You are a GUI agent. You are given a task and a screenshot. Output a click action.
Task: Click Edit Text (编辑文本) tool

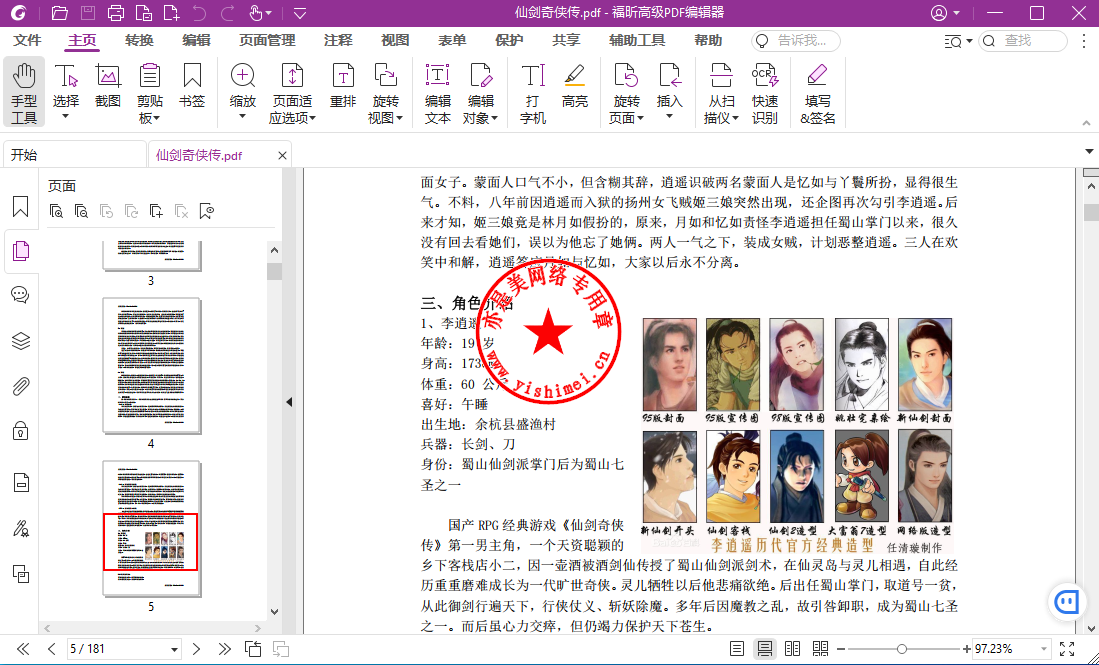click(437, 92)
